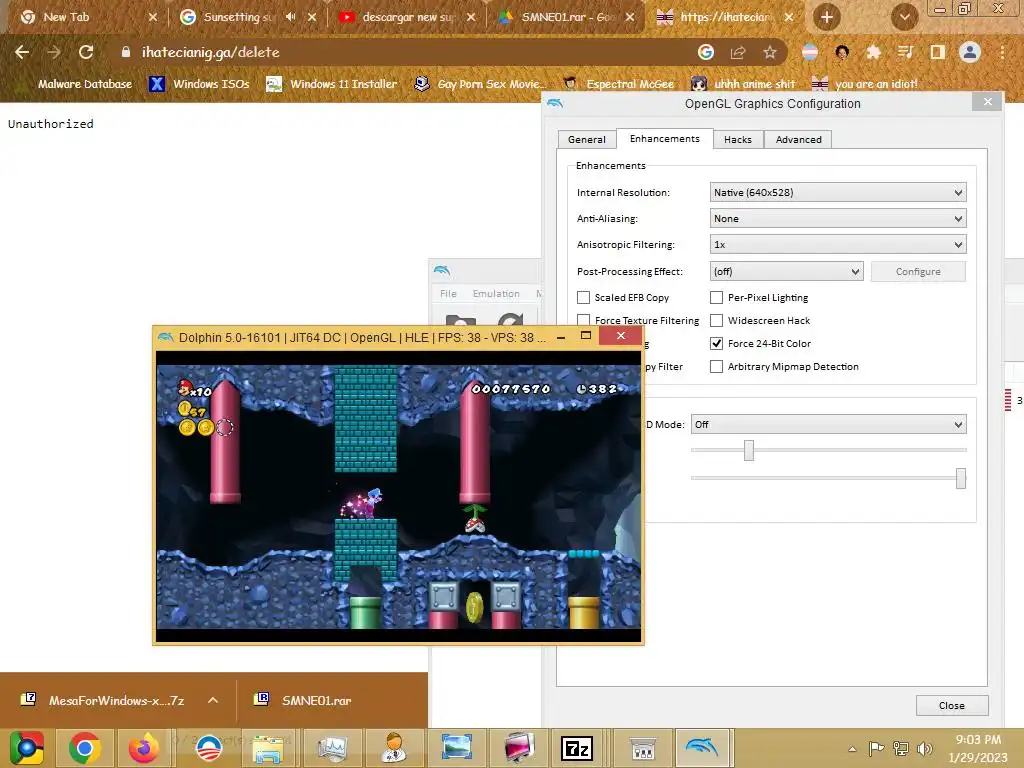The height and width of the screenshot is (768, 1024).
Task: Open the tab search dropdown in Chrome
Action: pyautogui.click(x=904, y=17)
